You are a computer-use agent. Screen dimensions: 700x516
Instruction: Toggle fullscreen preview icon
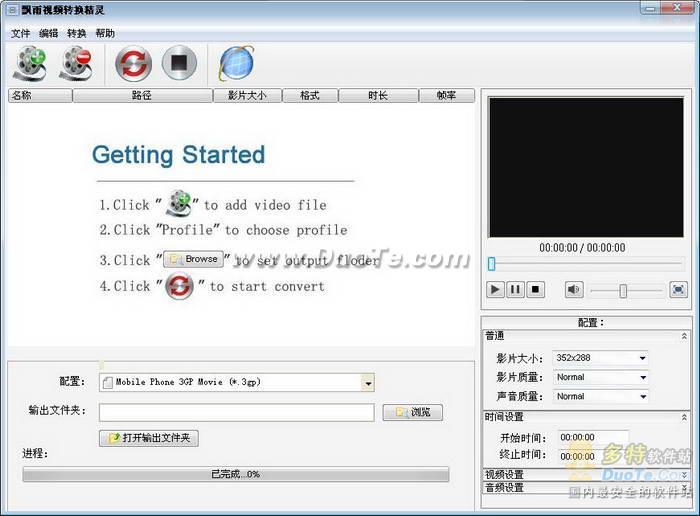[678, 290]
